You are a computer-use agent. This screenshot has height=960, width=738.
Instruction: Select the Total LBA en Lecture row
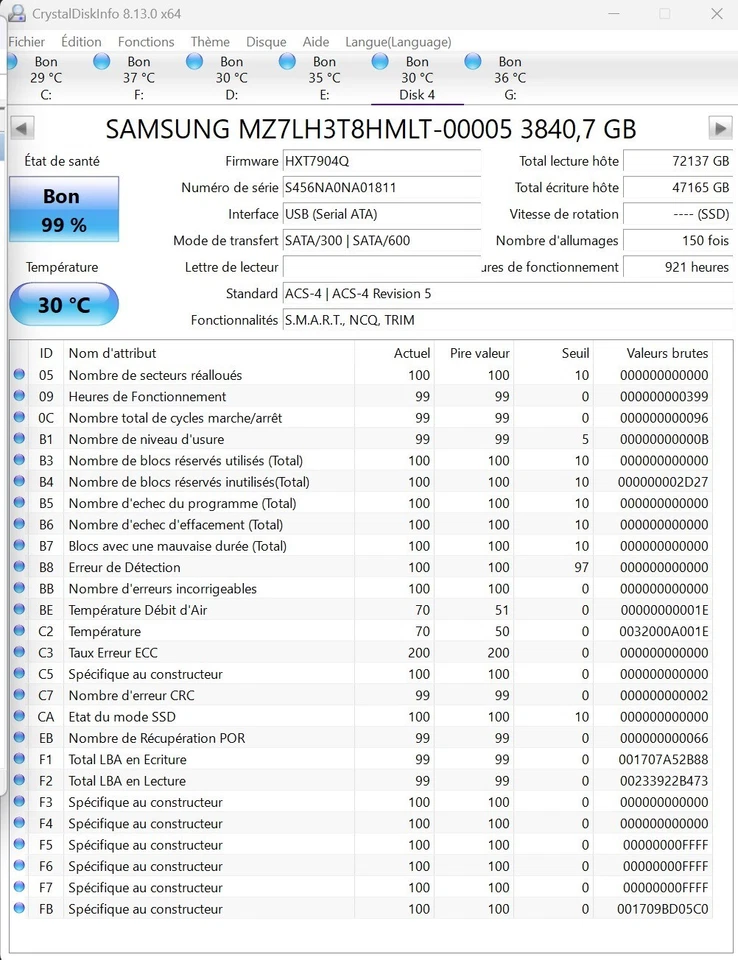point(361,781)
